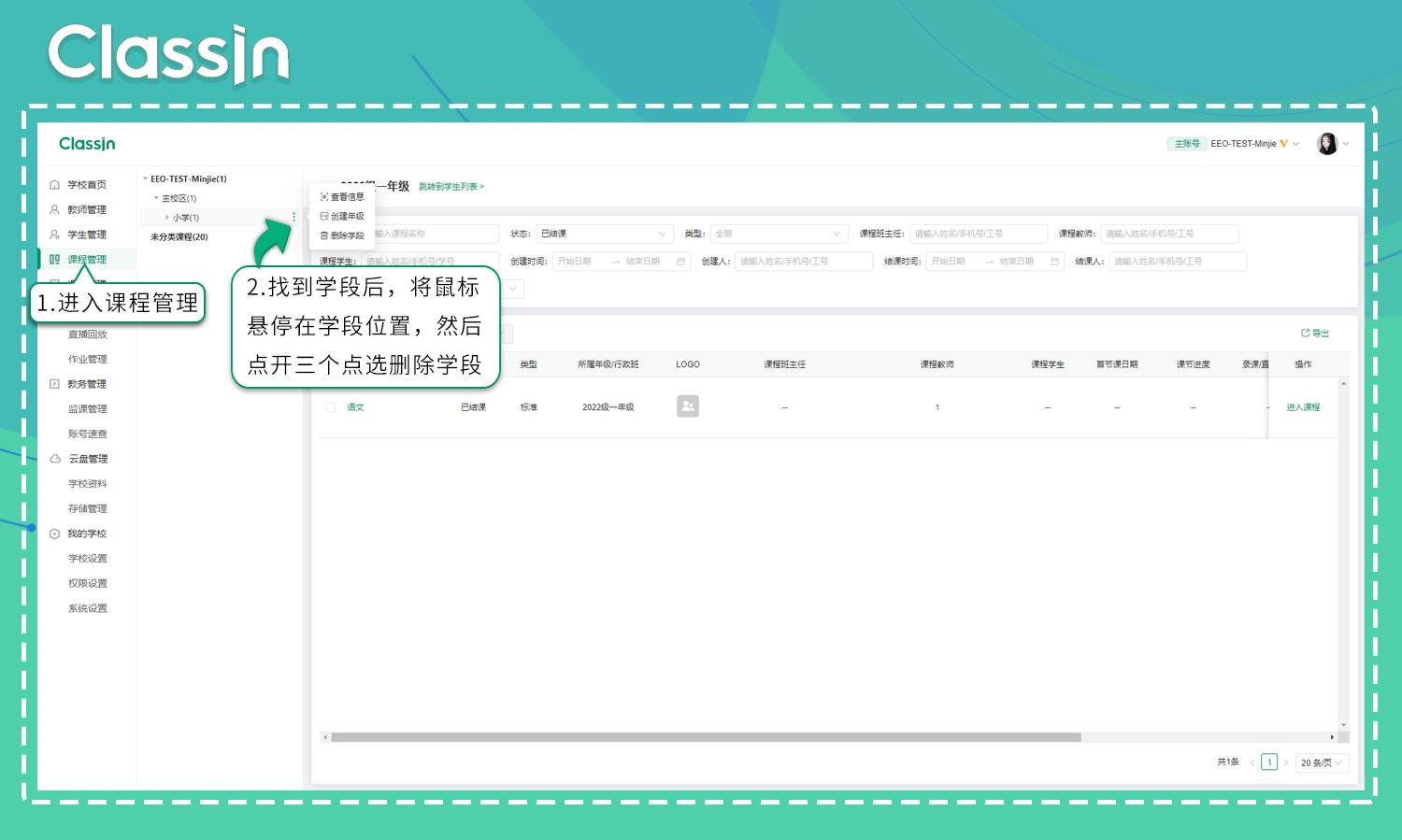Screen dimensions: 1402x840
Task: Click the 课程管理 grid icon
Action: (x=54, y=260)
